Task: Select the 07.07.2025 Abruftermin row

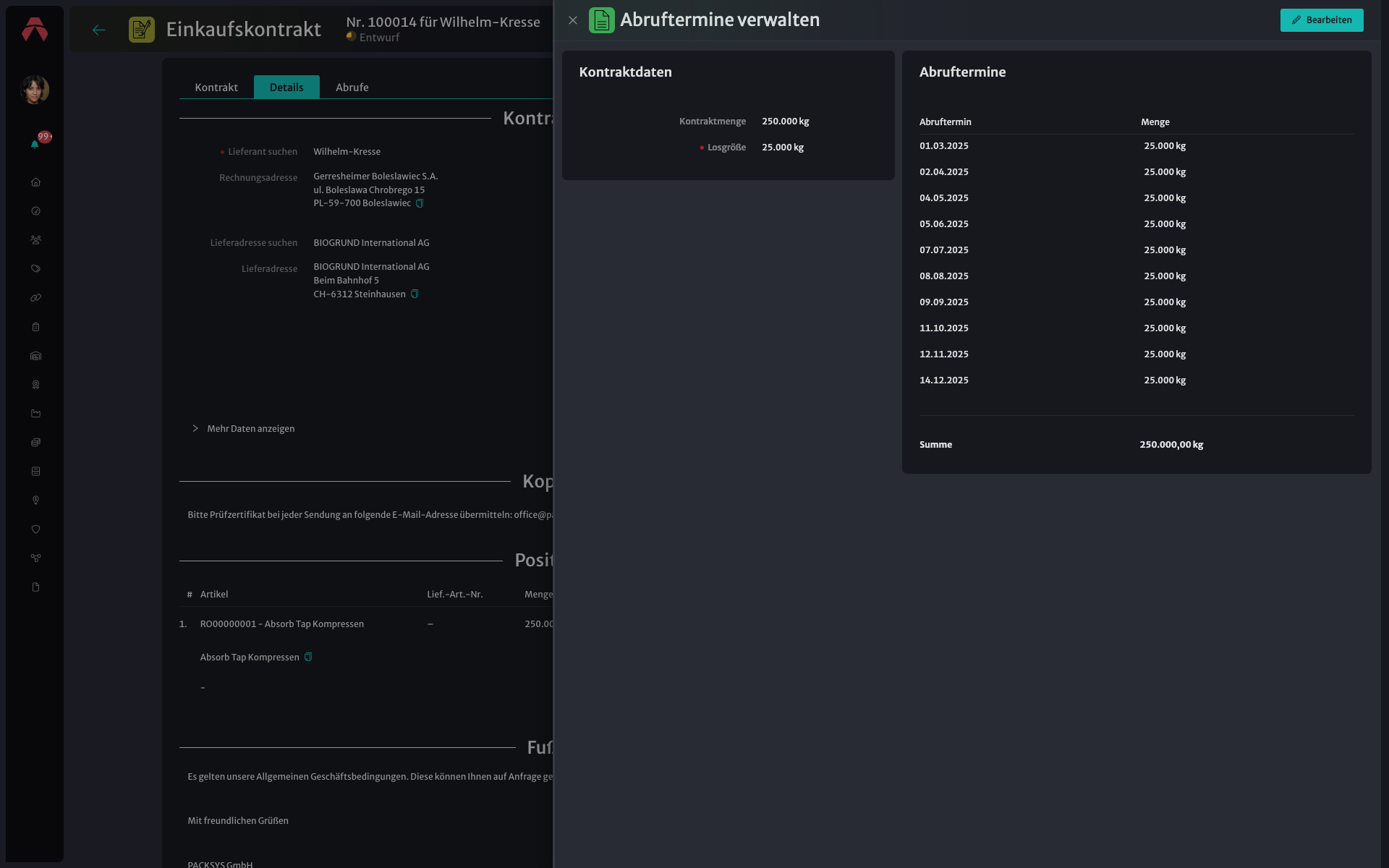Action: tap(1137, 250)
